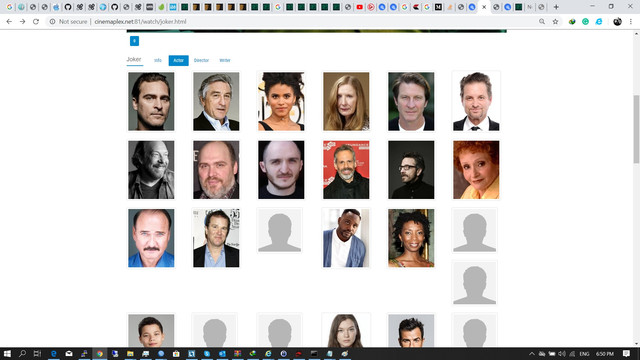
Task: Click the scrollbar down arrow
Action: click(636, 344)
